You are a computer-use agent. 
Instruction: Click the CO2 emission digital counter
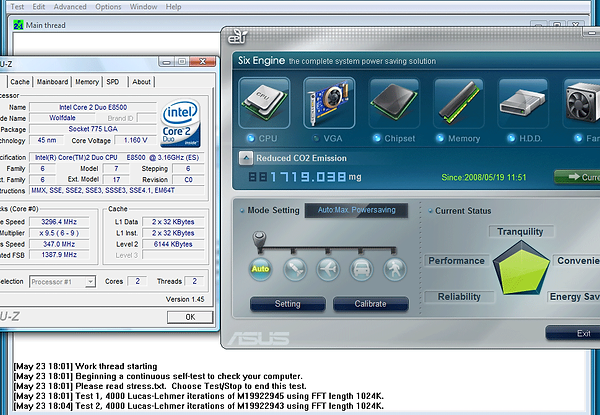(x=297, y=177)
